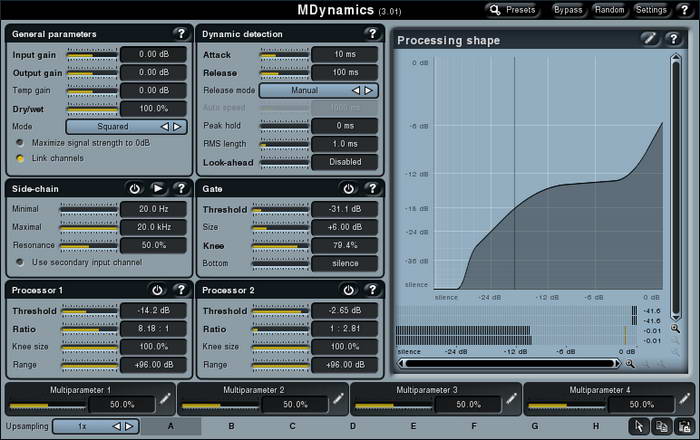This screenshot has height=440, width=700.
Task: Click the pencil edit icon in Processing shape
Action: coord(650,39)
